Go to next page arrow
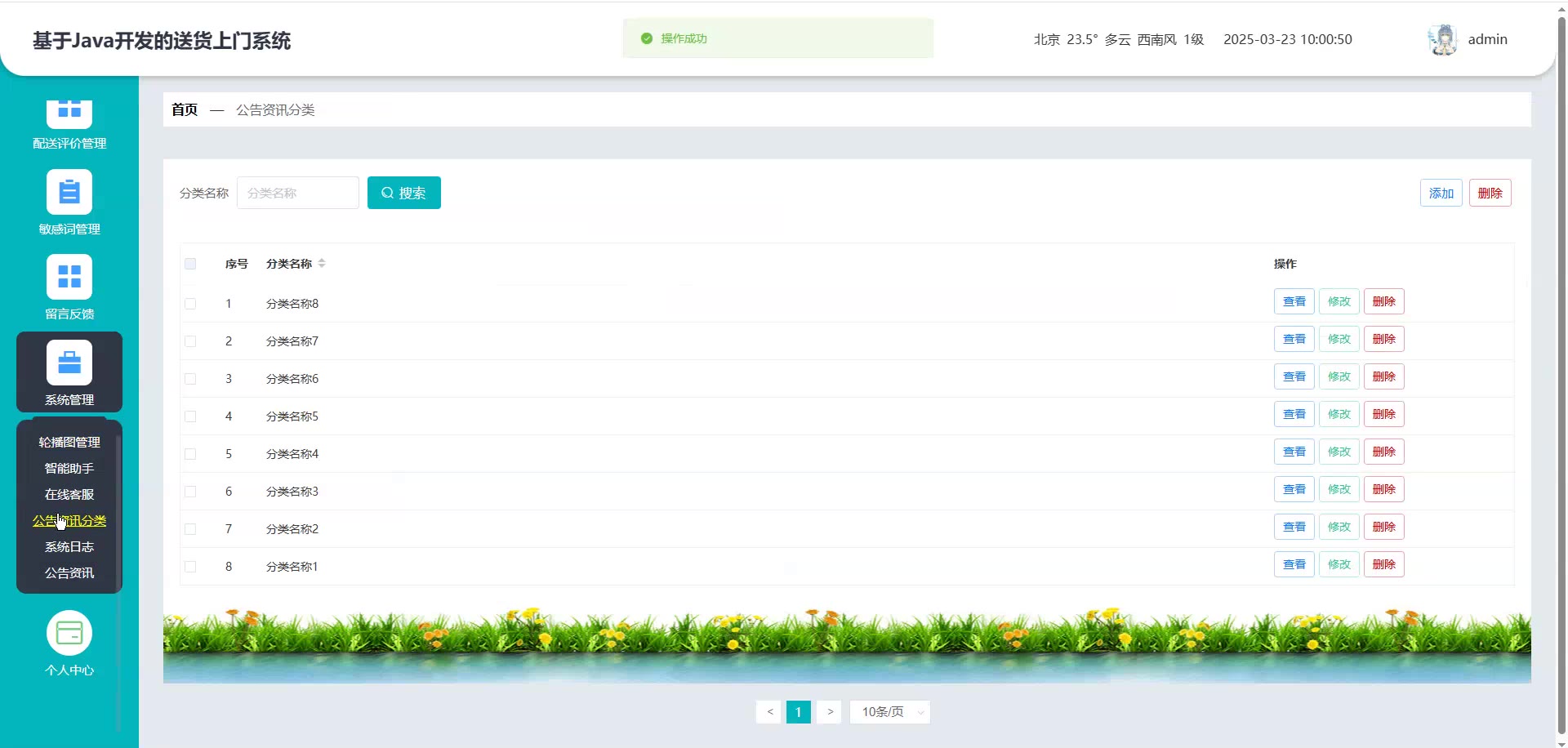This screenshot has height=748, width=1568. point(829,712)
